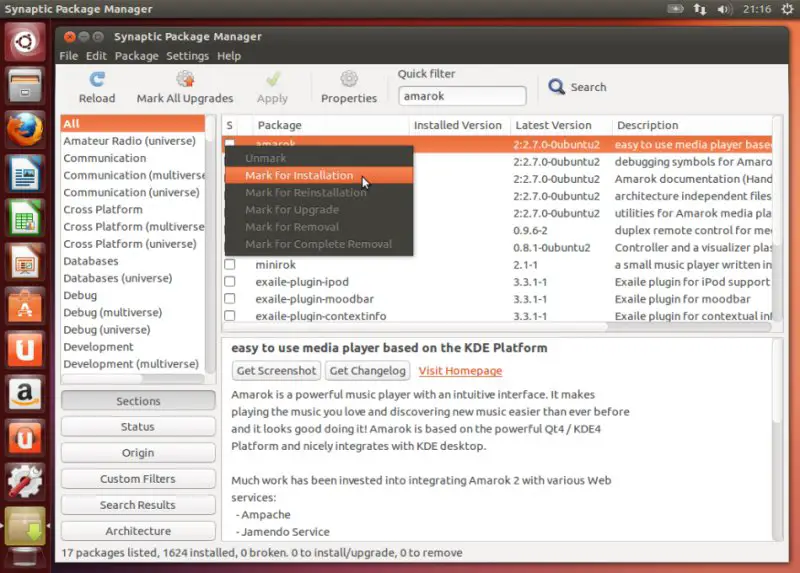Screen dimensions: 800x573
Task: Follow the Visit Homepage link
Action: pyautogui.click(x=460, y=371)
